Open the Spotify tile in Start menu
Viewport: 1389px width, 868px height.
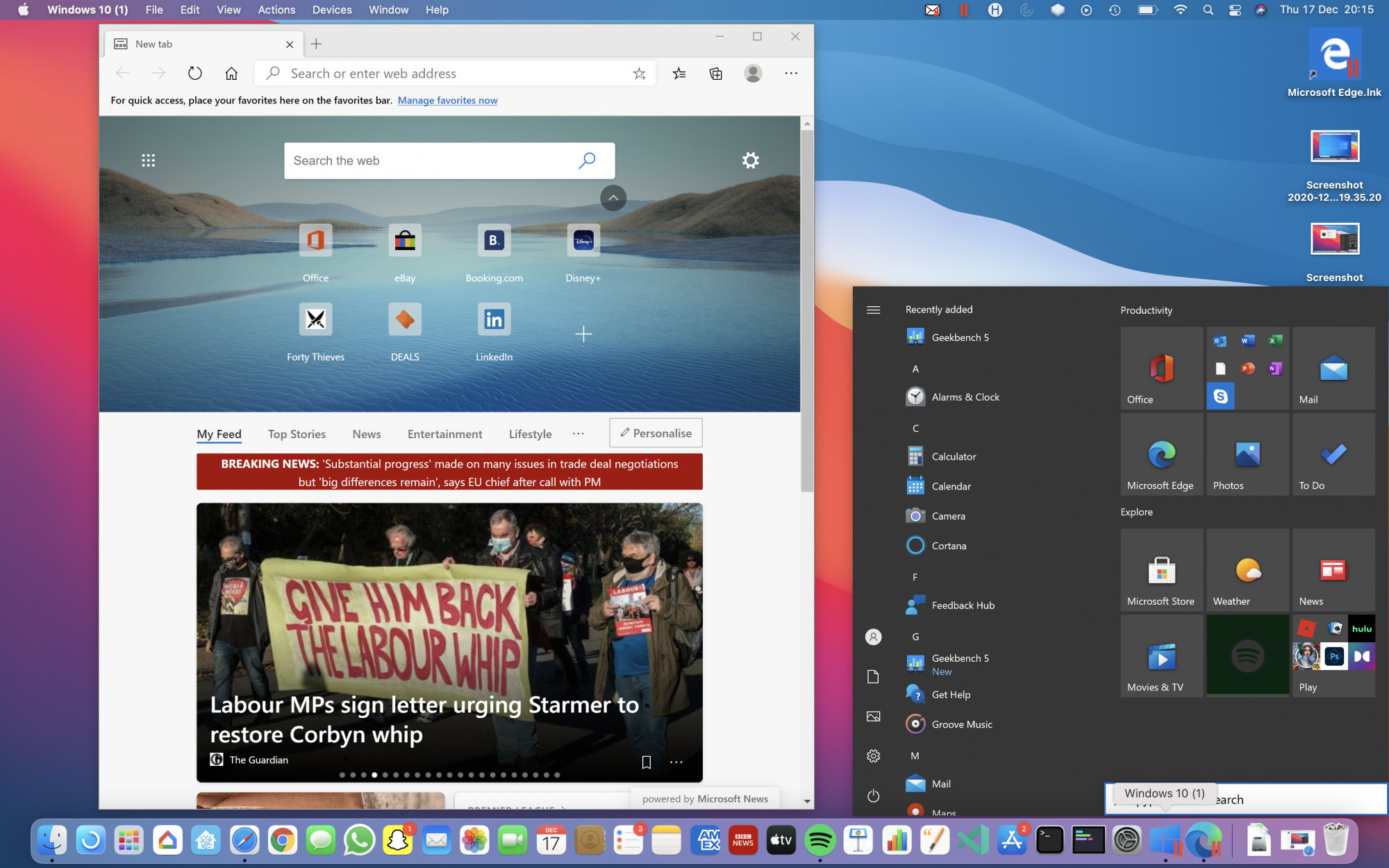coord(1247,656)
